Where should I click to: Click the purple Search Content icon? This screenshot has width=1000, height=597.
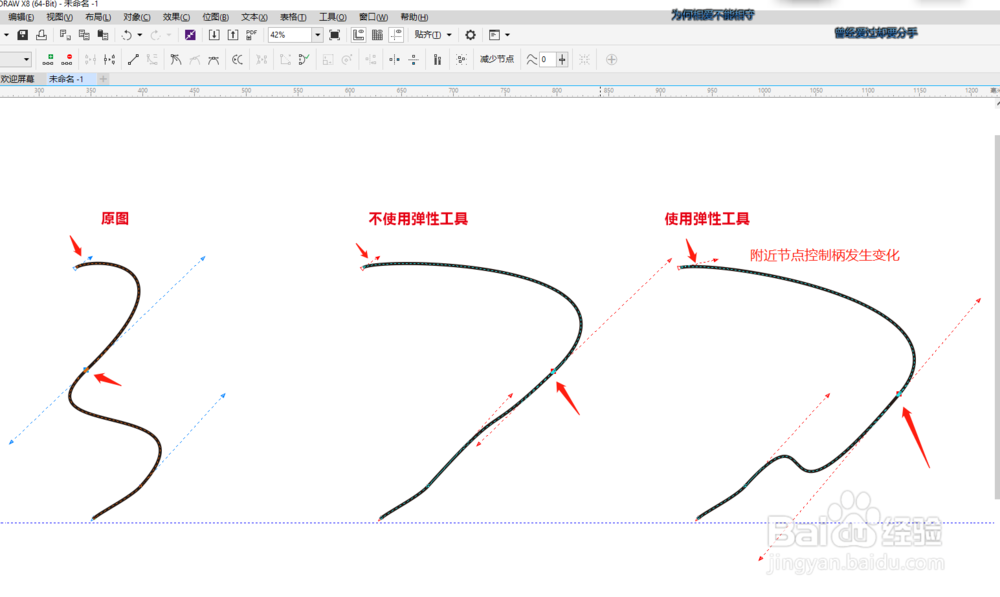coord(190,35)
